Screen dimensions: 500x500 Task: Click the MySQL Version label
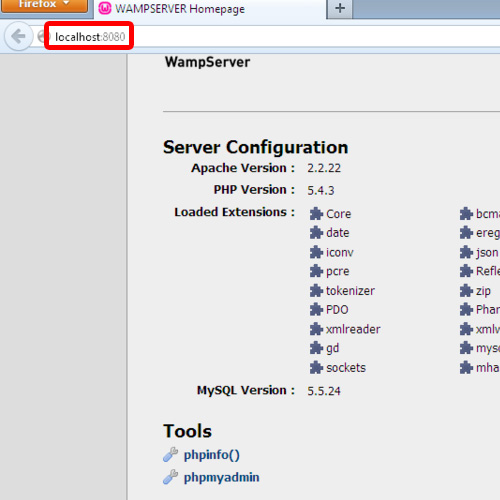coord(246,390)
